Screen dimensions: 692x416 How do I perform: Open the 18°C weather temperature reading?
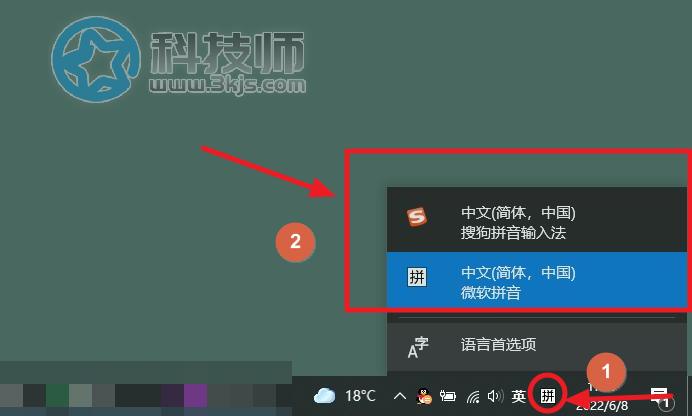point(360,396)
